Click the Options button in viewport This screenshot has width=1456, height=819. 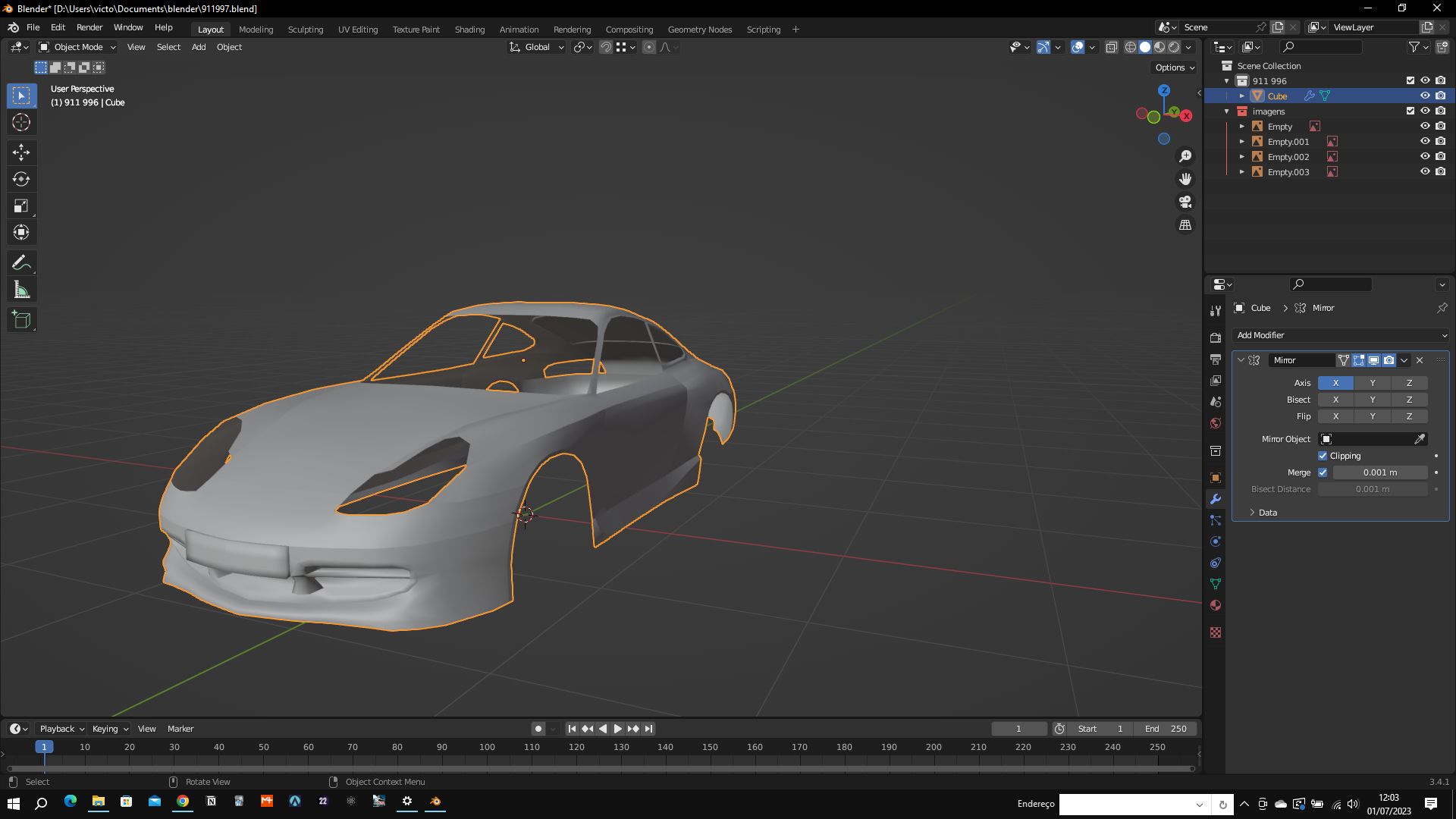pyautogui.click(x=1174, y=67)
